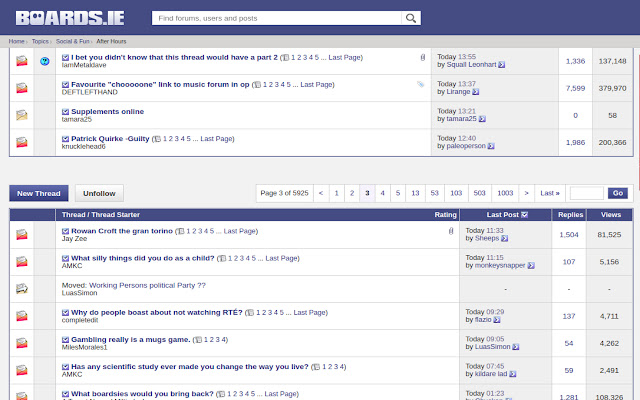Click the go-to-last-post arrow by flazio
The image size is (640, 400).
click(x=496, y=320)
